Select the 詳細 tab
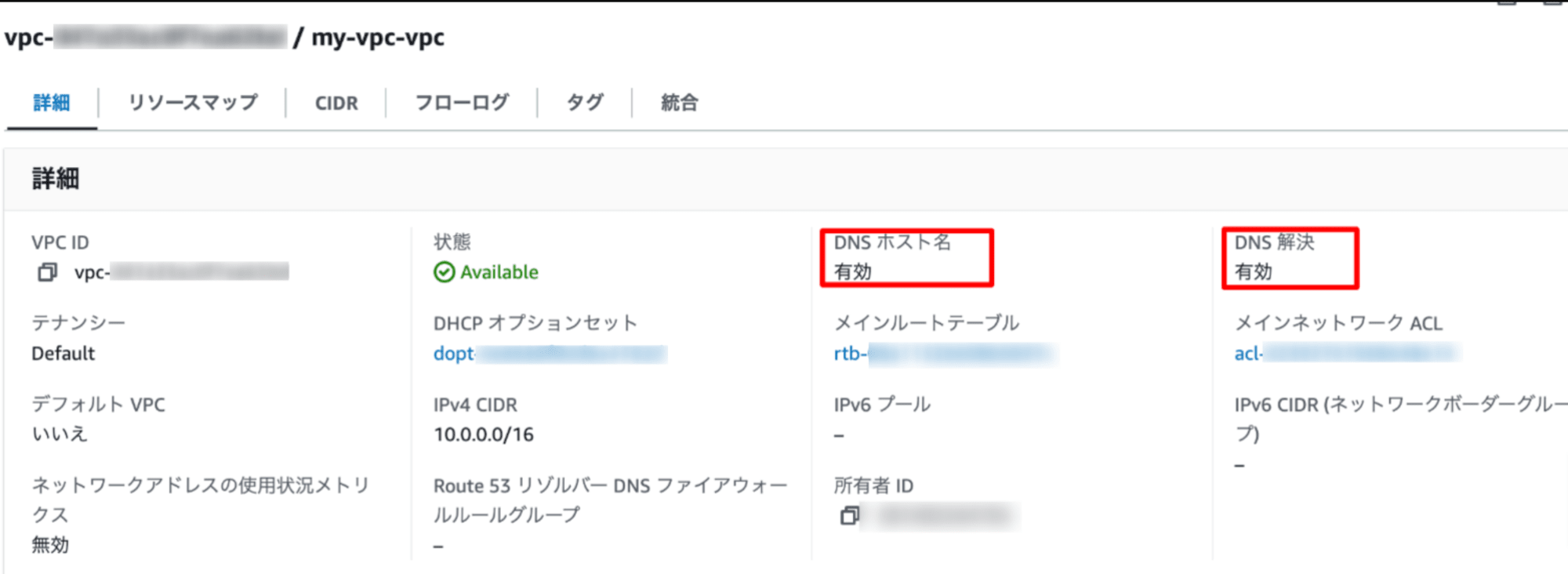 52,103
